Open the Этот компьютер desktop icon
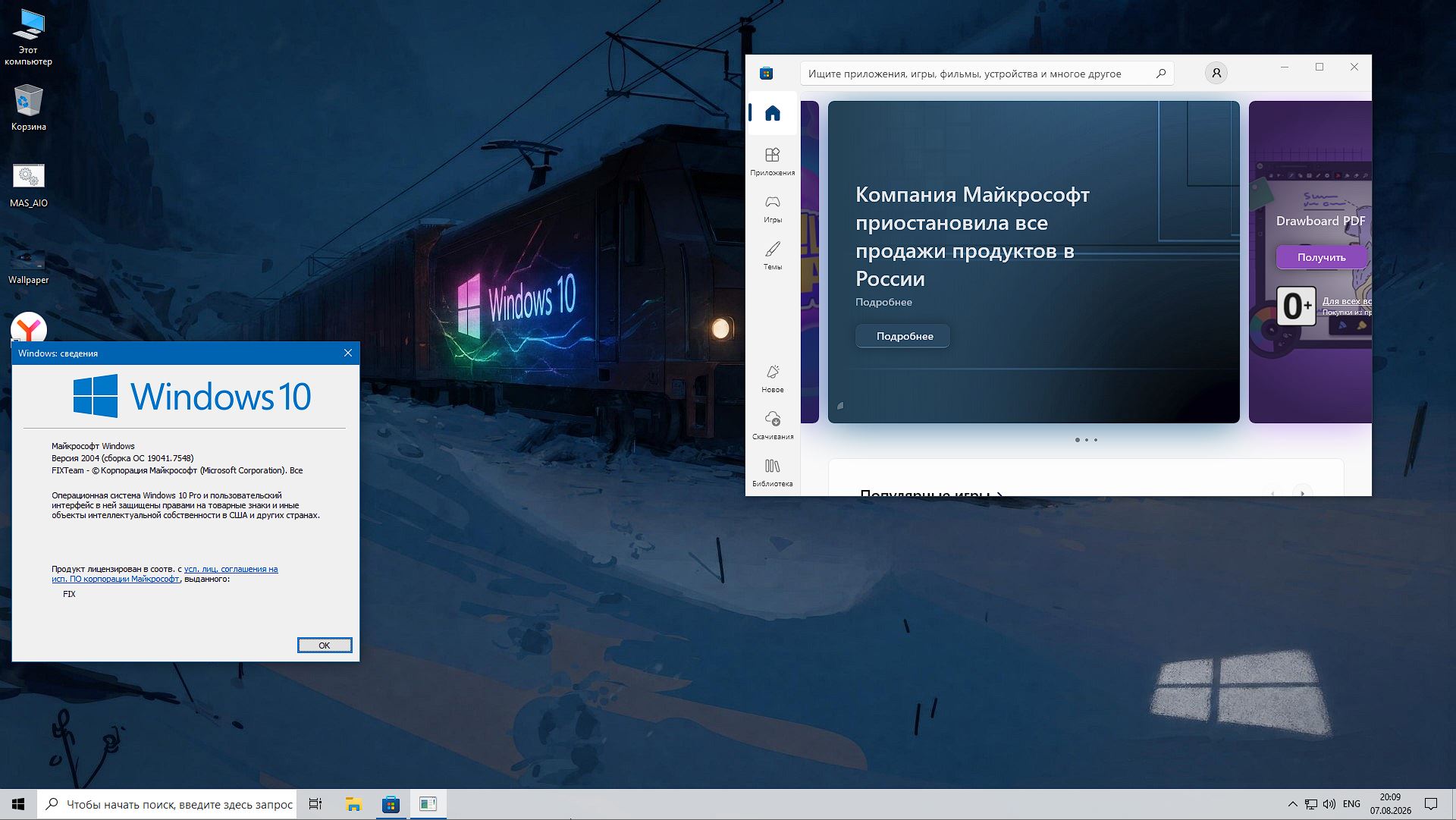1456x820 pixels. coord(28,37)
